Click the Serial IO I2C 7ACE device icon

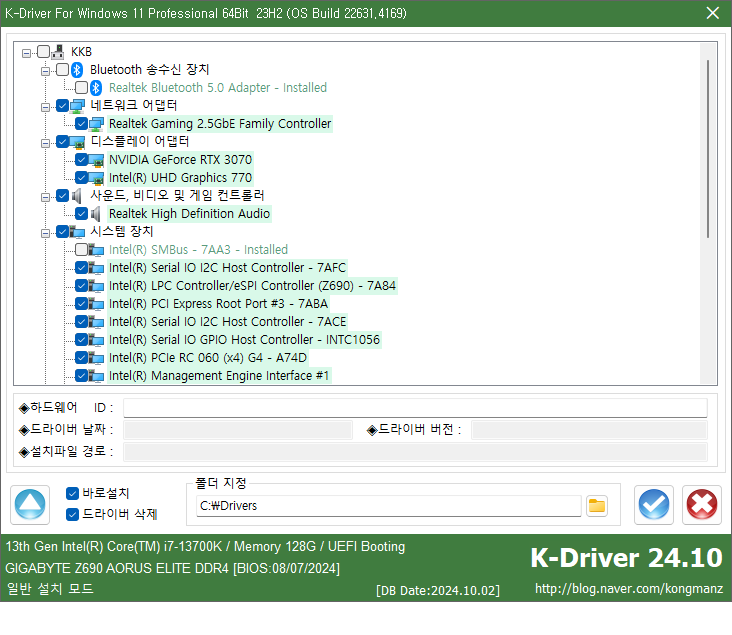pos(96,322)
